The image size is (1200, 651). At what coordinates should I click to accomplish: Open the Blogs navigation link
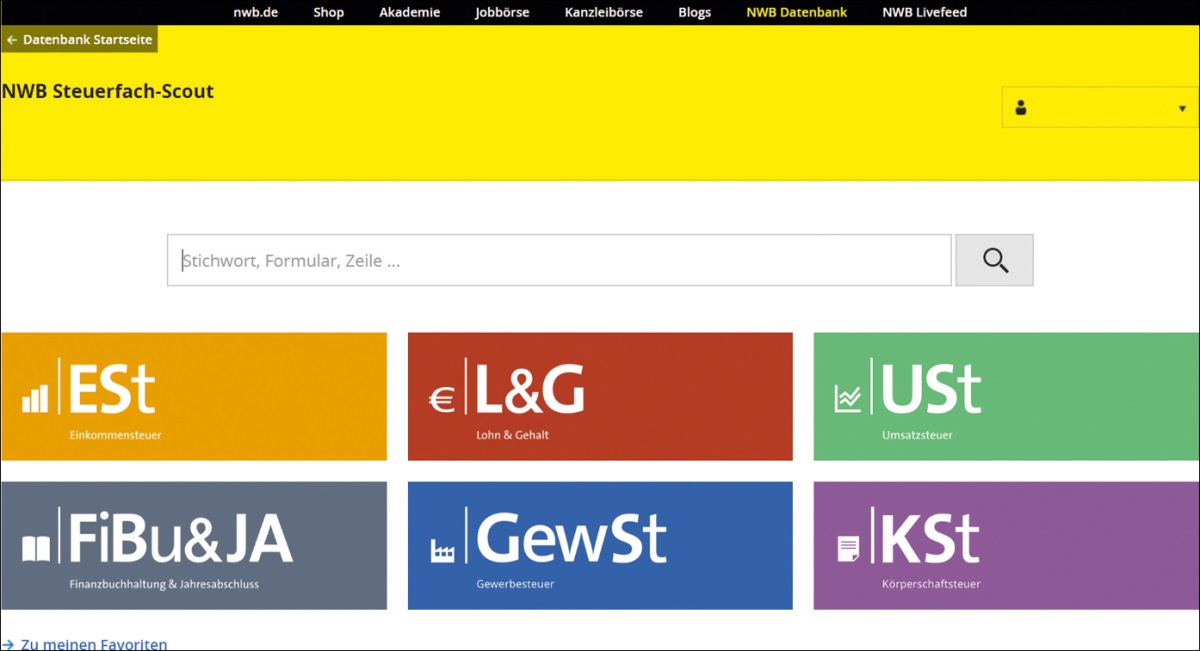694,13
